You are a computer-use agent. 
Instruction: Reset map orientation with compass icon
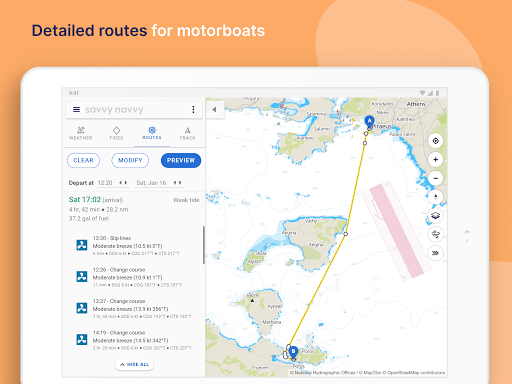435,197
